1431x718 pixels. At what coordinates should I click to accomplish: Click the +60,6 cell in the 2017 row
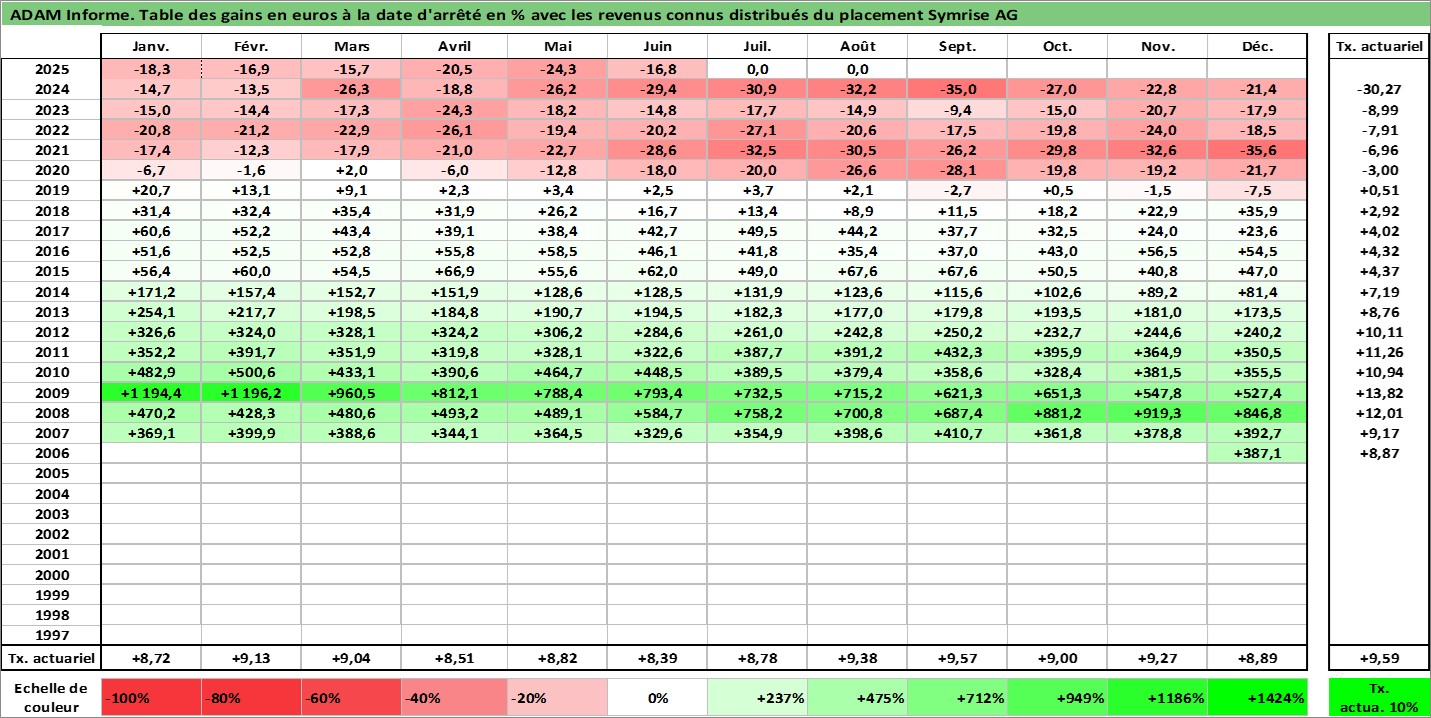coord(152,231)
